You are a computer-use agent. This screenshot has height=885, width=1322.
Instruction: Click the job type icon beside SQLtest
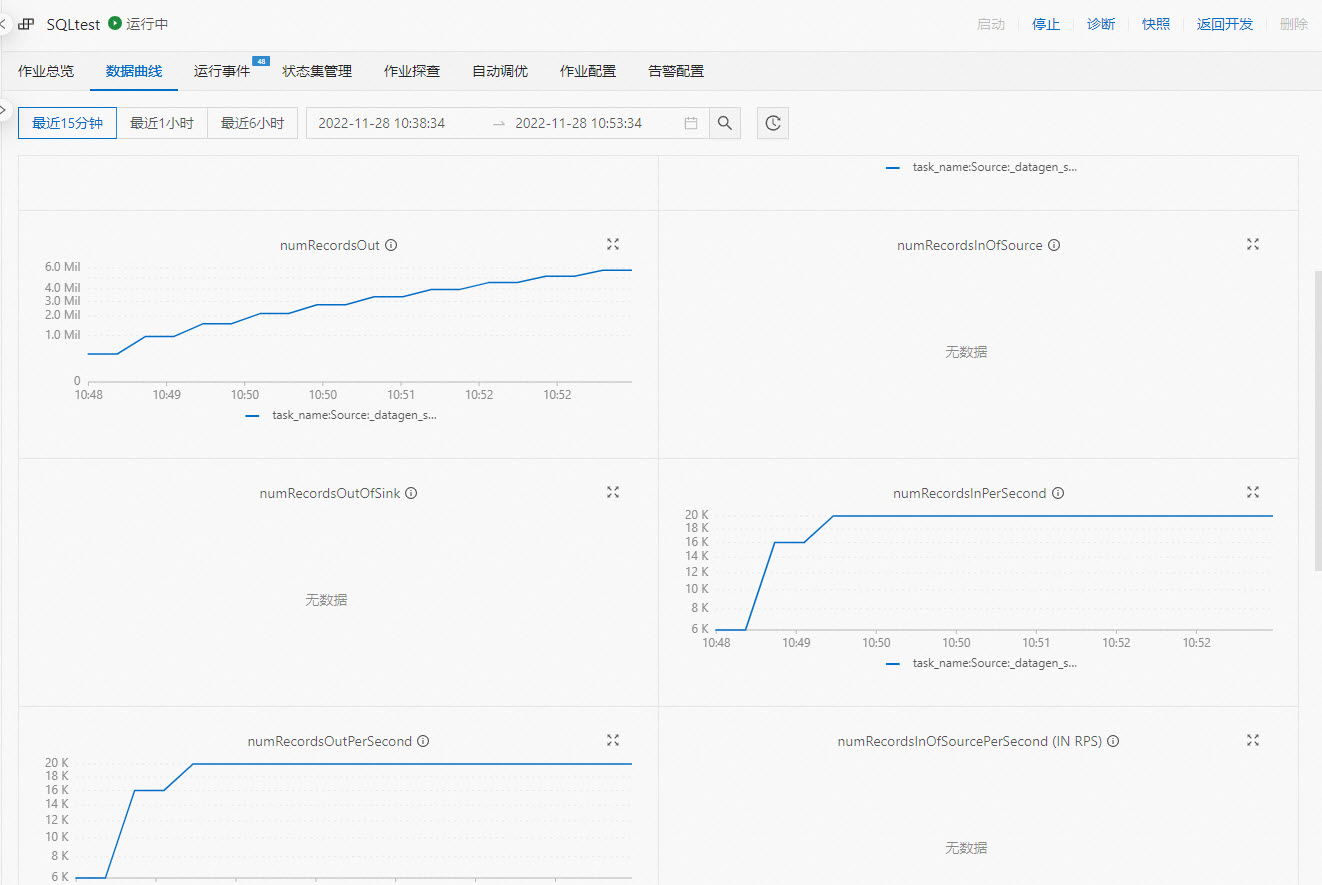[x=26, y=24]
